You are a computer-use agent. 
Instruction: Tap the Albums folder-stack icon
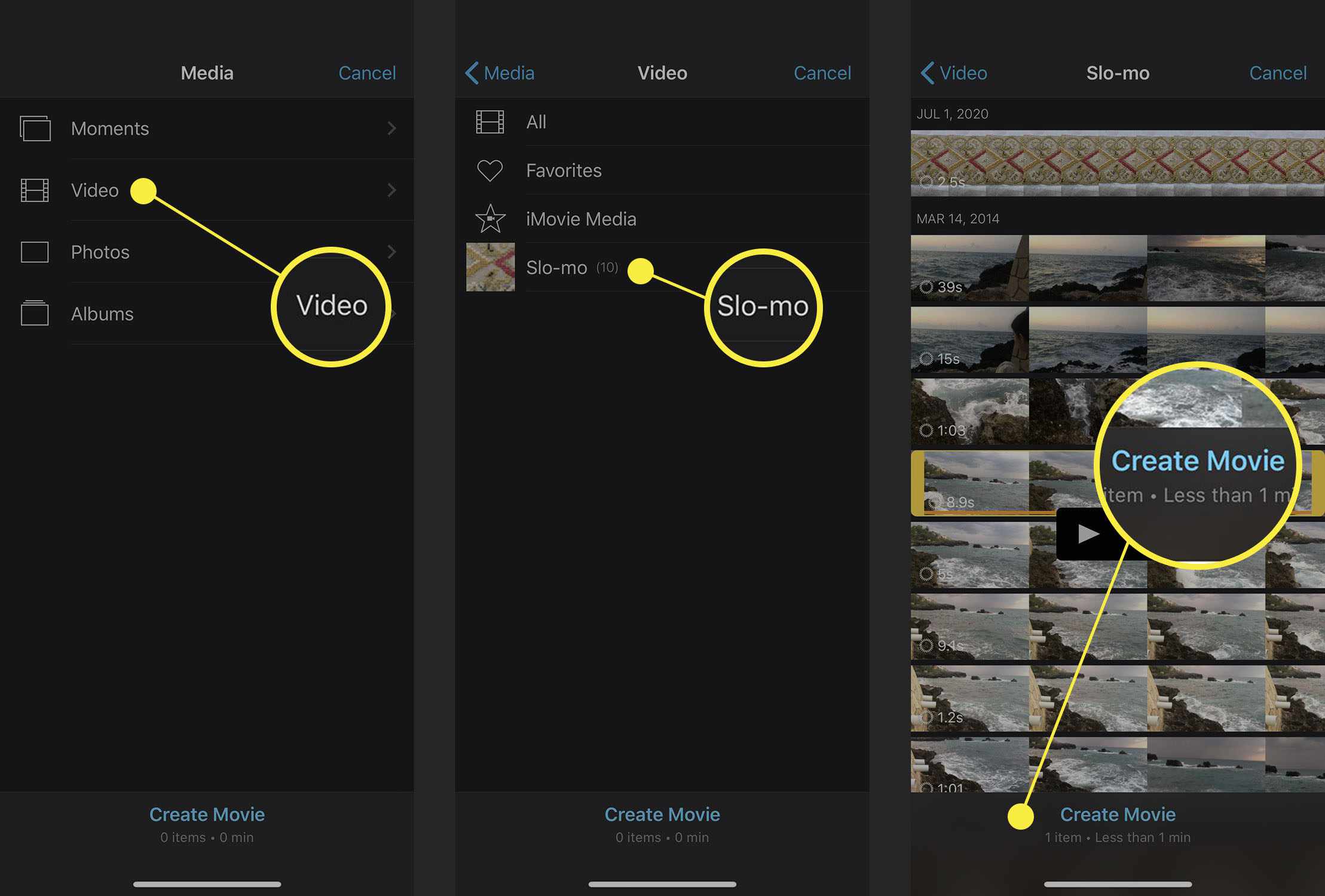(35, 313)
